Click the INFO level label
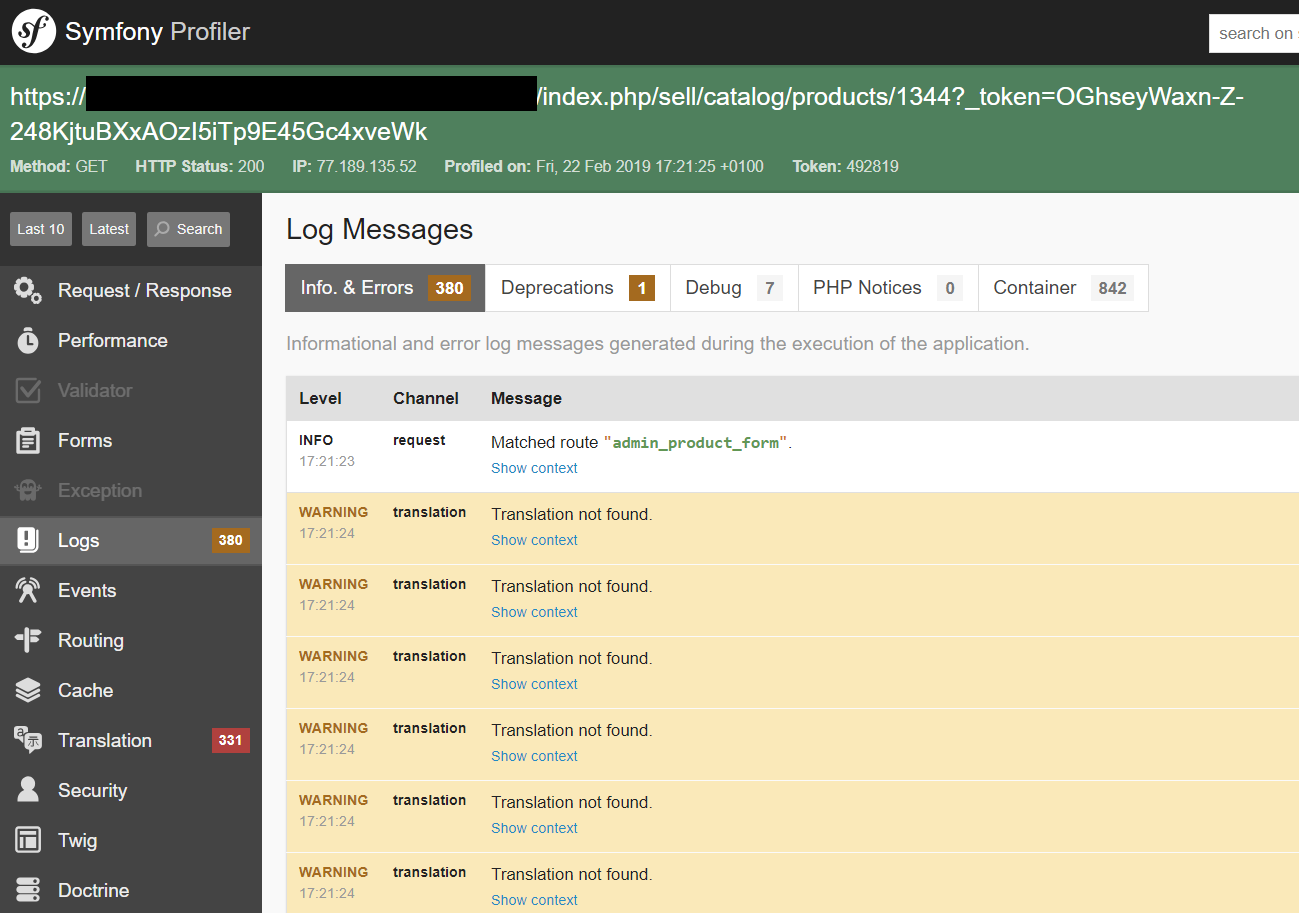Image resolution: width=1299 pixels, height=913 pixels. tap(316, 440)
